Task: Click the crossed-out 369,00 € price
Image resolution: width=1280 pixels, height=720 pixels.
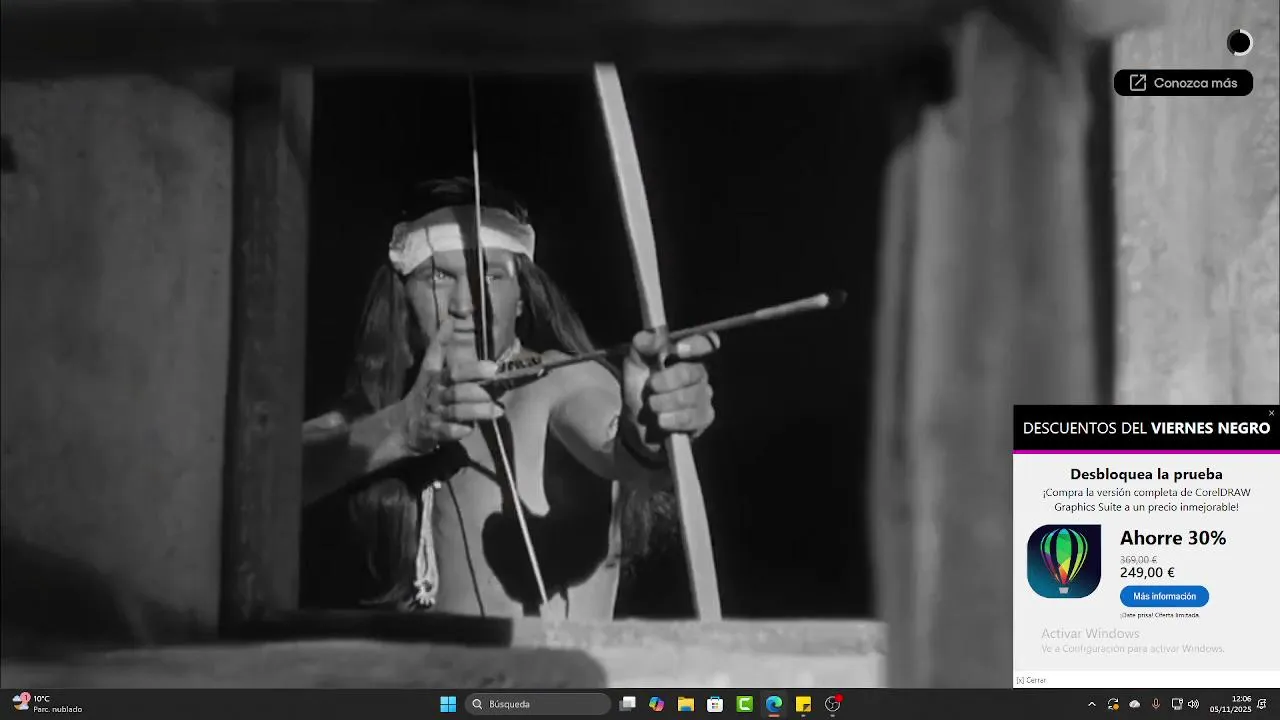Action: click(1138, 560)
